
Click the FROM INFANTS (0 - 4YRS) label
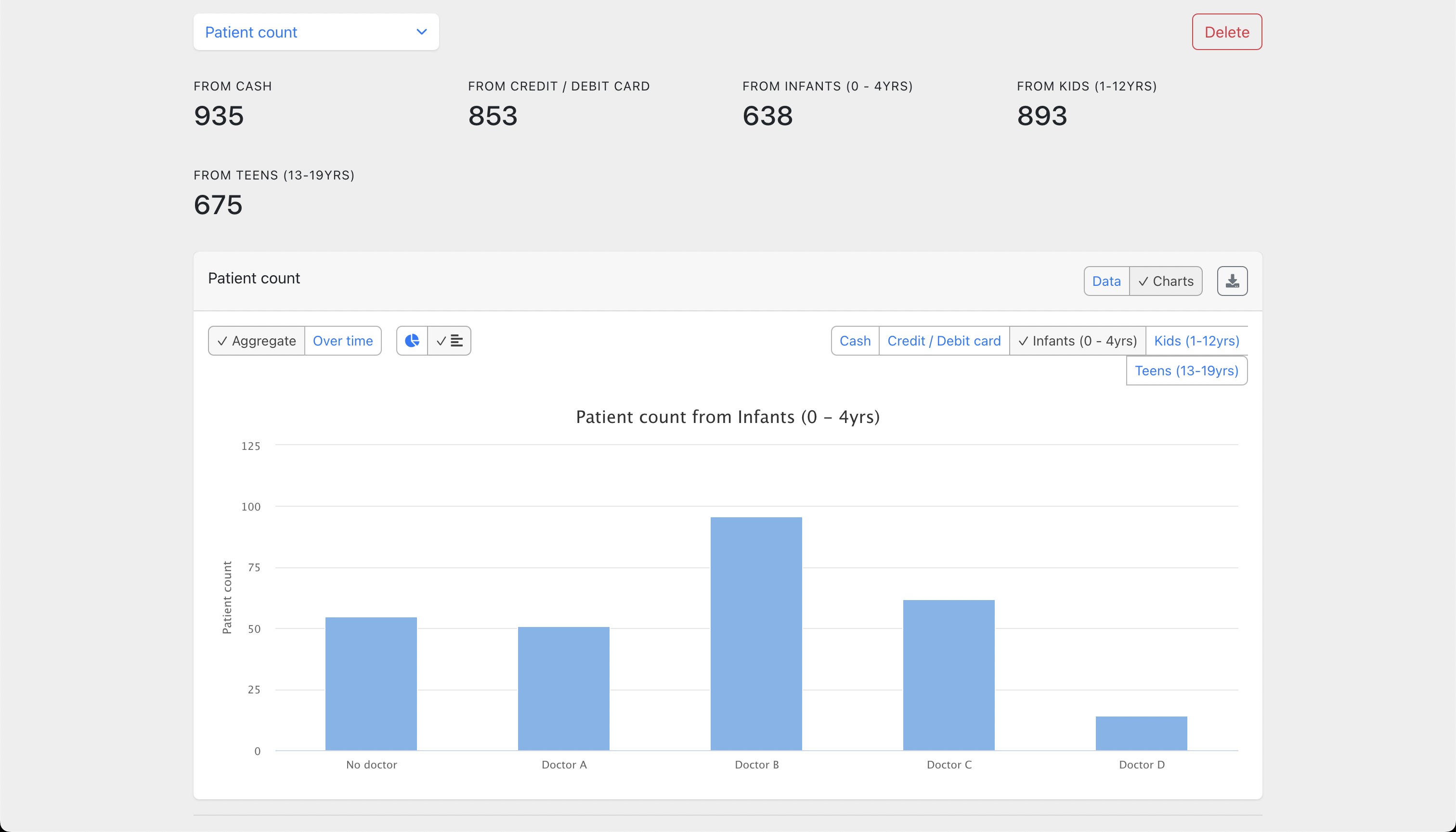[x=828, y=86]
